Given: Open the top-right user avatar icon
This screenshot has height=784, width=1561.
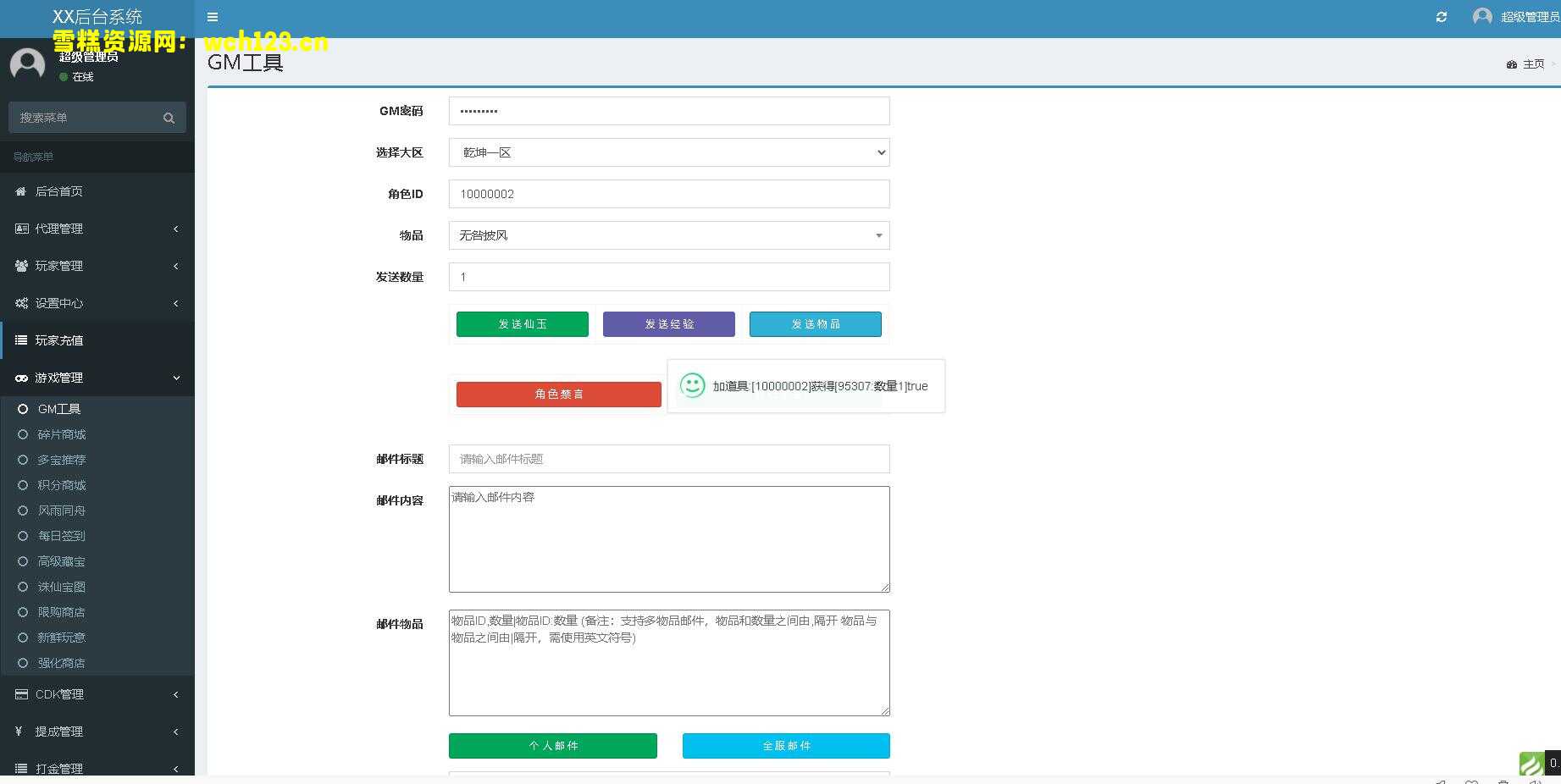Looking at the screenshot, I should [x=1482, y=17].
